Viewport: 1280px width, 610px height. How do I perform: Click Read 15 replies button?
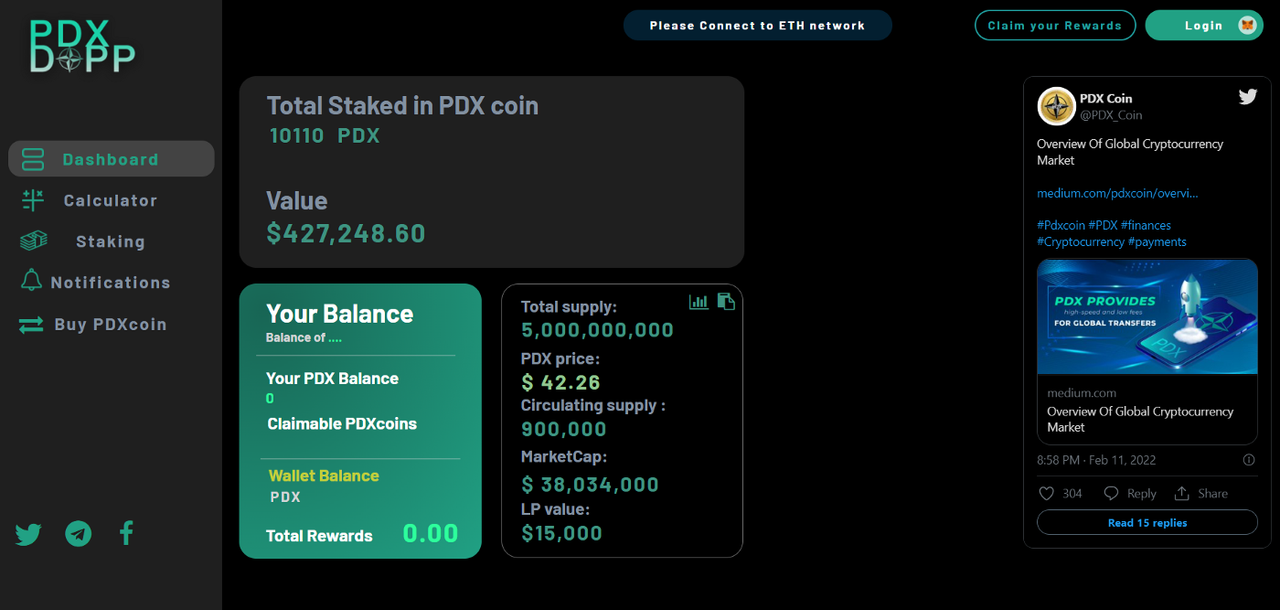[x=1147, y=522]
